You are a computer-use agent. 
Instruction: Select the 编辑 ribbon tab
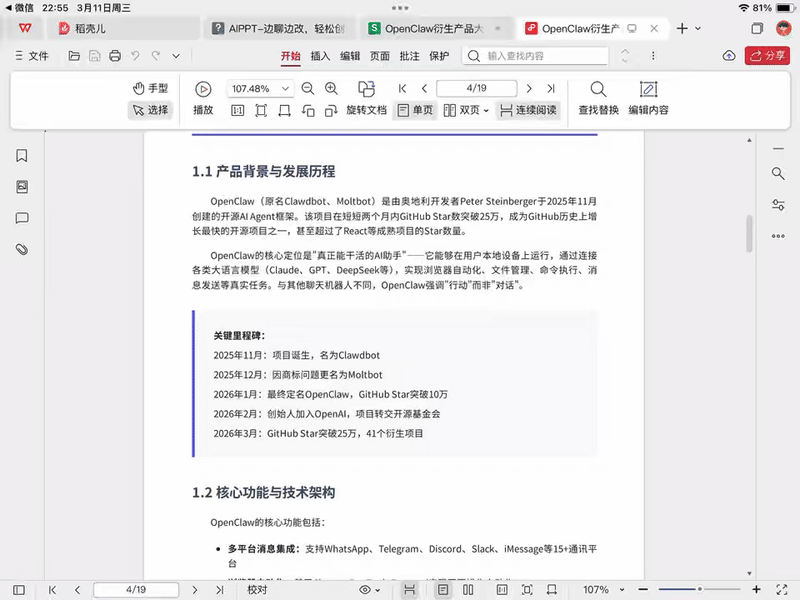pyautogui.click(x=350, y=56)
